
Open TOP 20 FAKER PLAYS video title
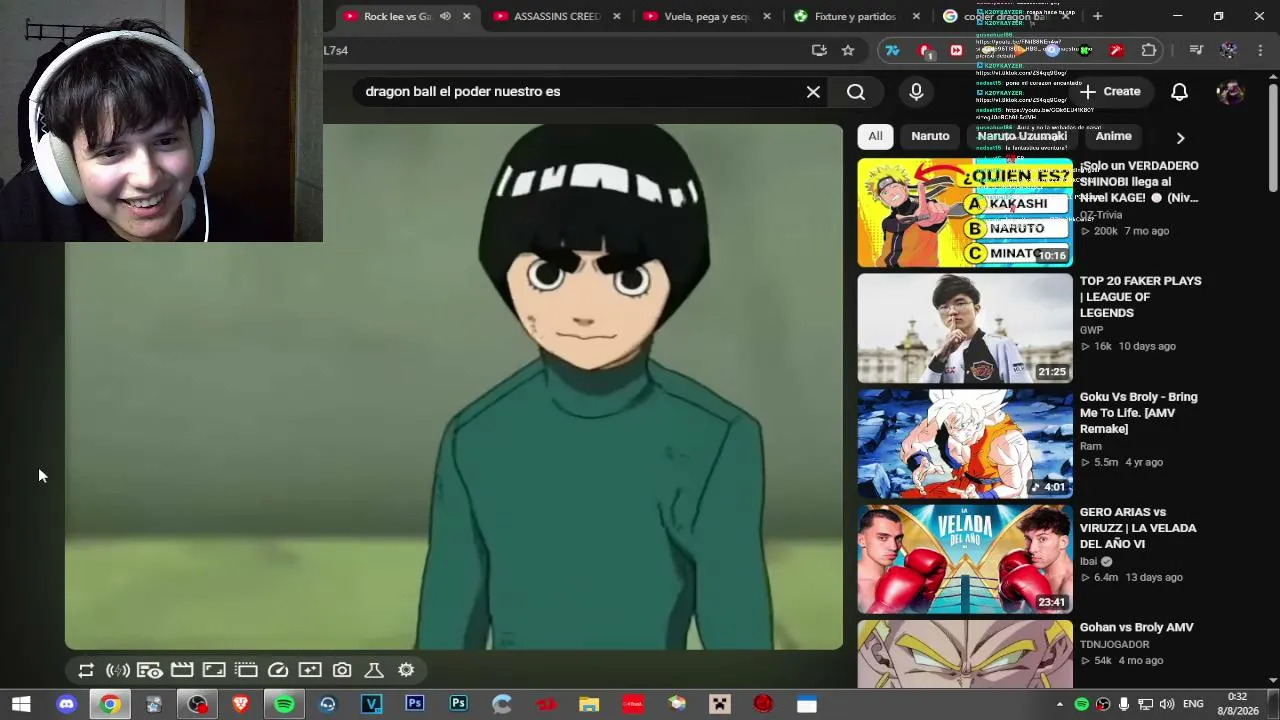tap(1140, 297)
